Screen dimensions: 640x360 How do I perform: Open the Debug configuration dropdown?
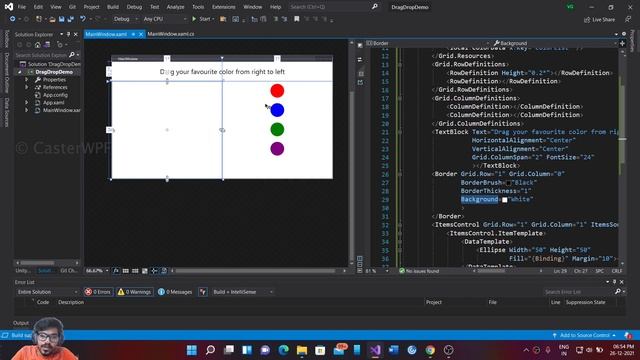[x=125, y=19]
